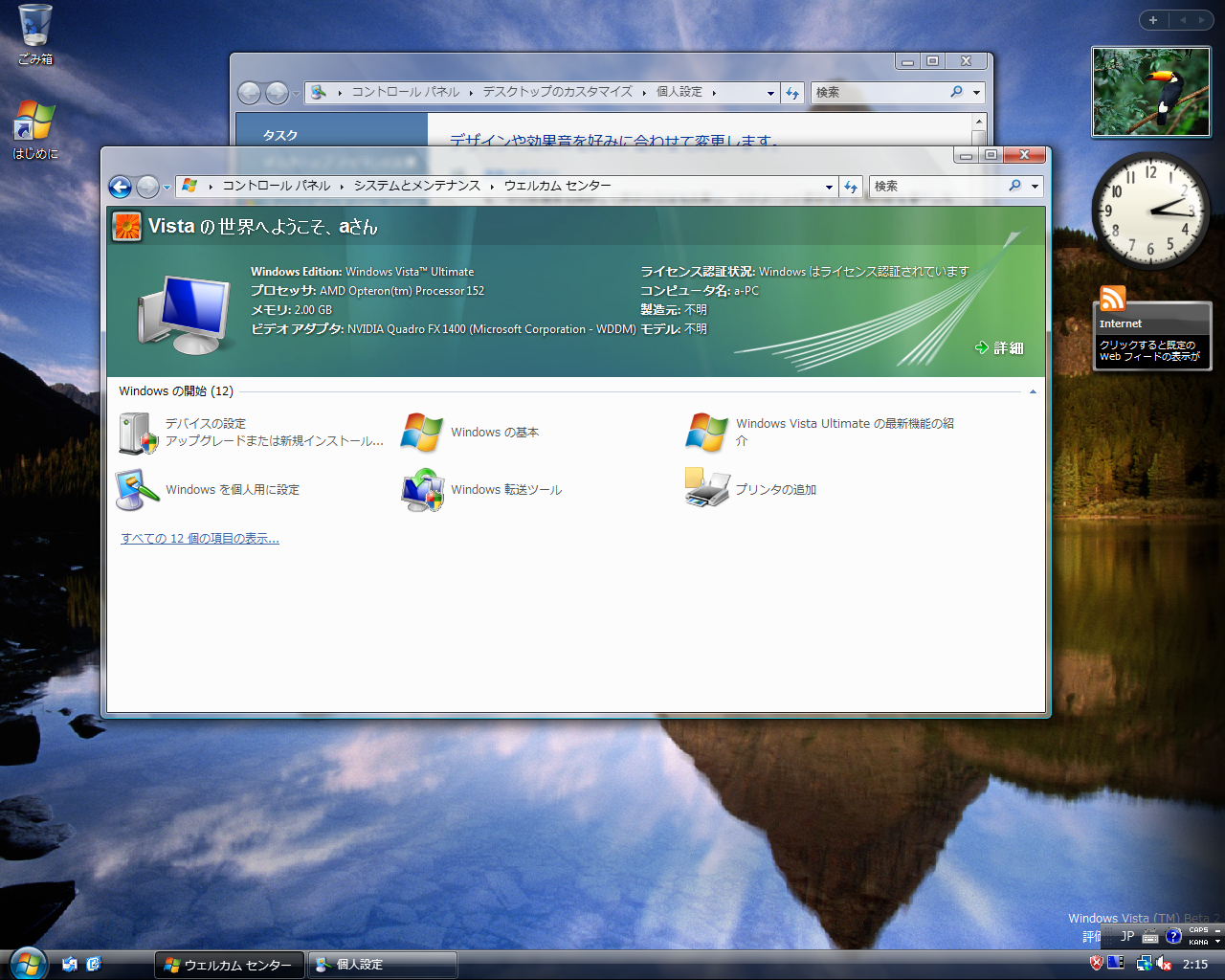The width and height of the screenshot is (1225, 980).
Task: Minimize the language bar
Action: point(1217,931)
